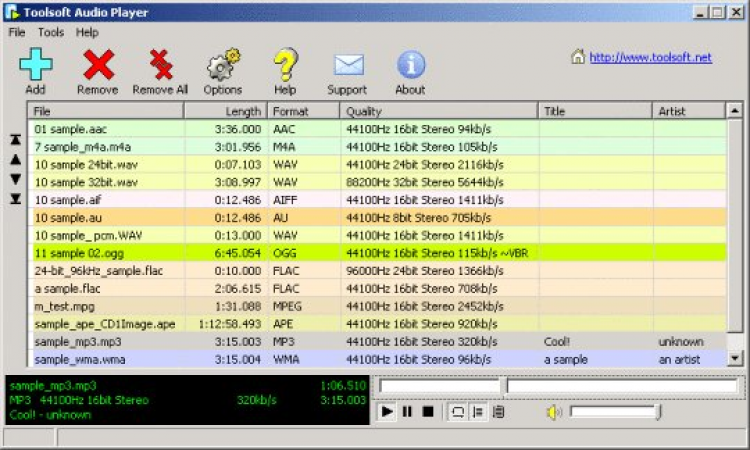Screen dimensions: 750x450
Task: Mute sound using the speaker icon
Action: click(553, 411)
